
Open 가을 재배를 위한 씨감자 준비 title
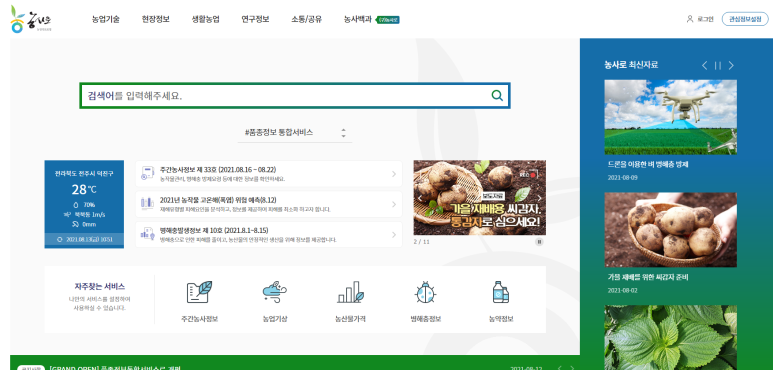tap(648, 277)
